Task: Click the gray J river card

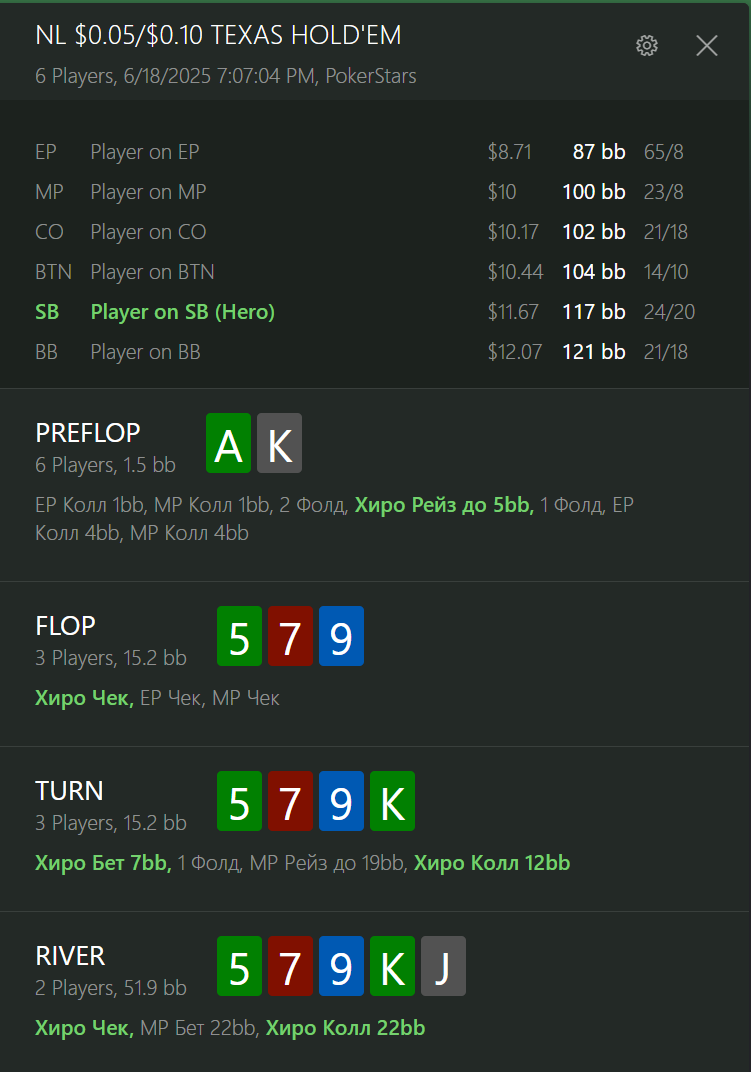Action: pyautogui.click(x=443, y=966)
